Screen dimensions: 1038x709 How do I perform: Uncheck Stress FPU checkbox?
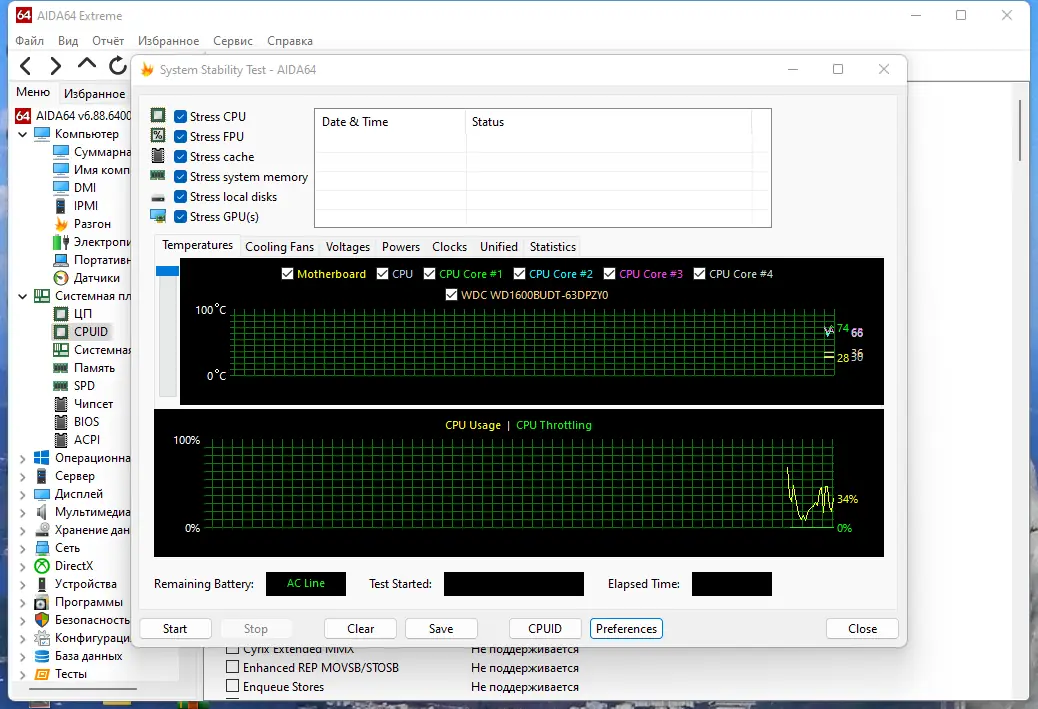[180, 136]
